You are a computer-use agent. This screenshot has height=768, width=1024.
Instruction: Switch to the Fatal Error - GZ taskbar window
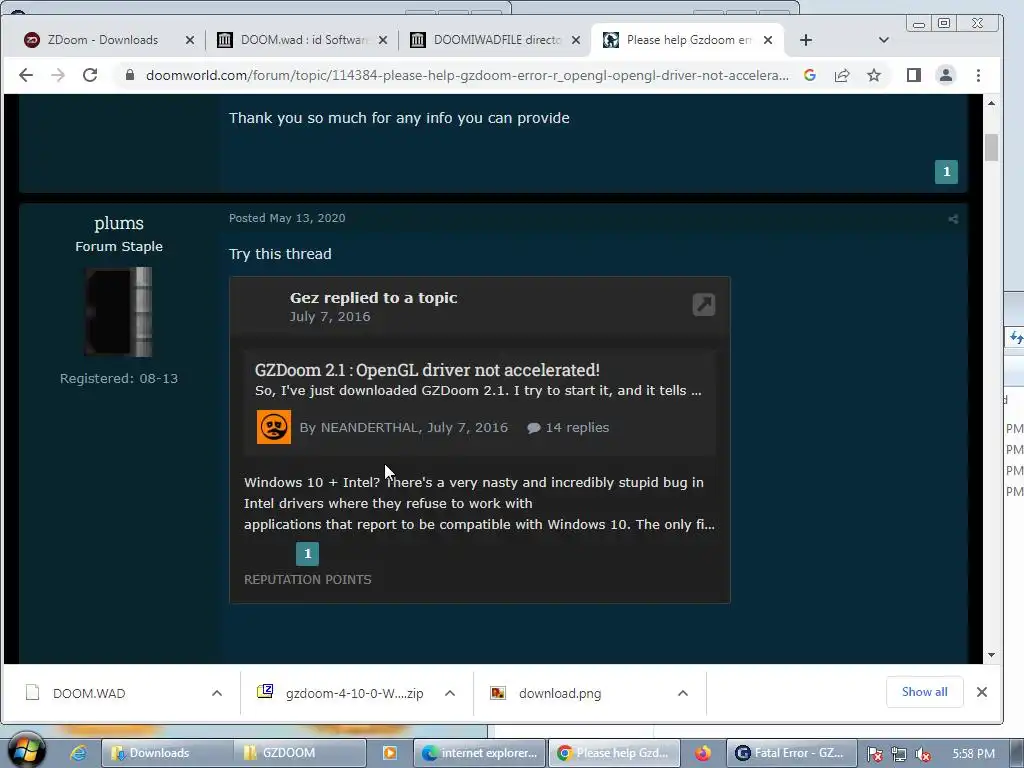(x=790, y=753)
